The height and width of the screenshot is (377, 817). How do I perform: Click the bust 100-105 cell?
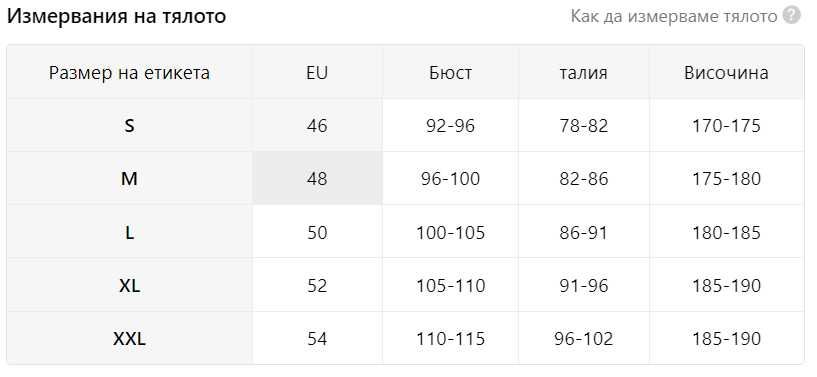coord(450,232)
